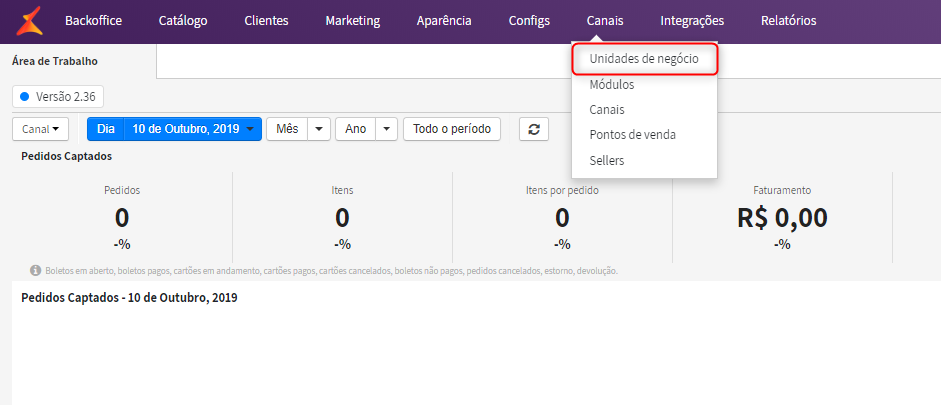
Task: Open the Clientes menu
Action: [266, 21]
